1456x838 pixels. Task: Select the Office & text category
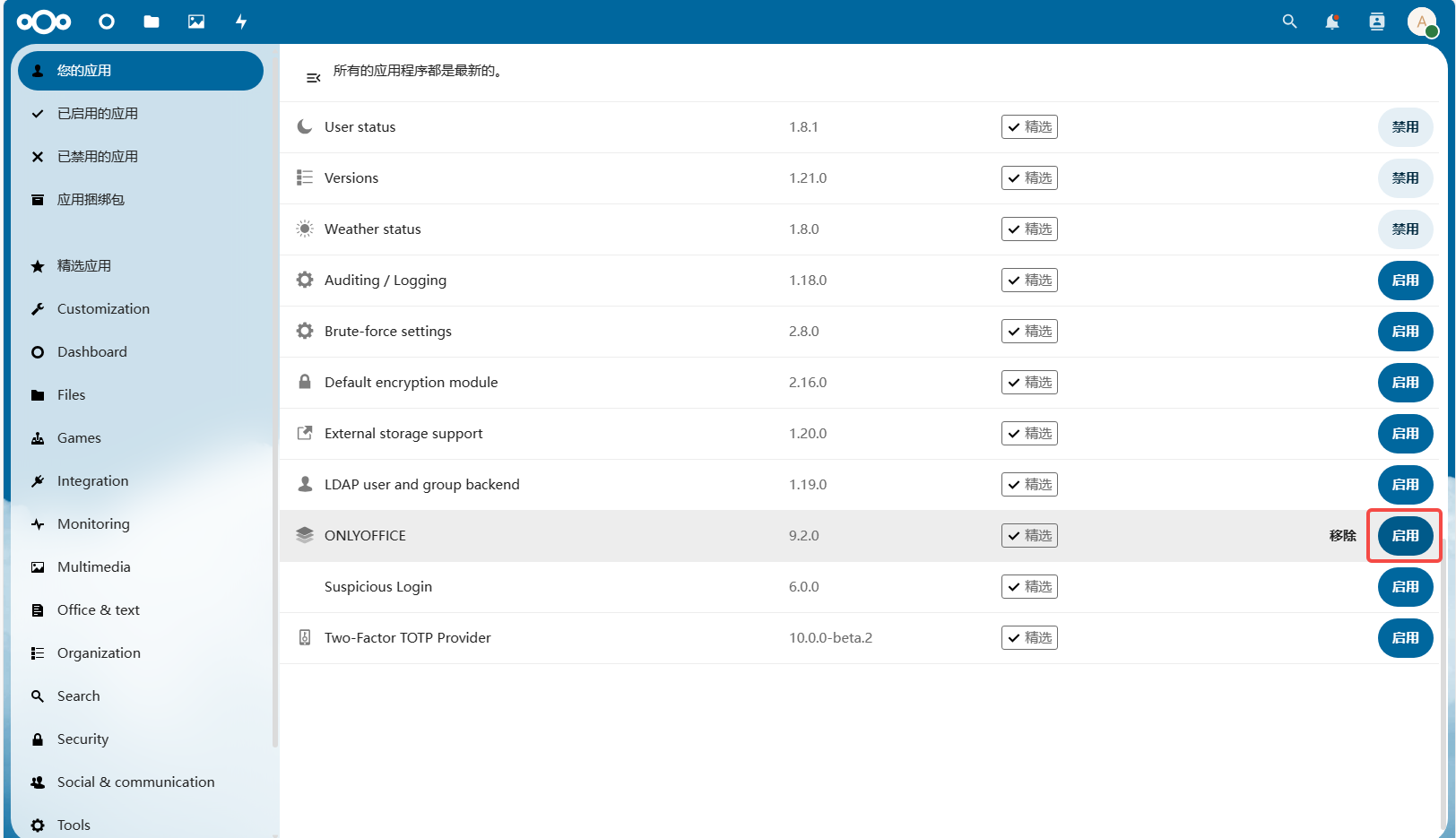point(99,610)
